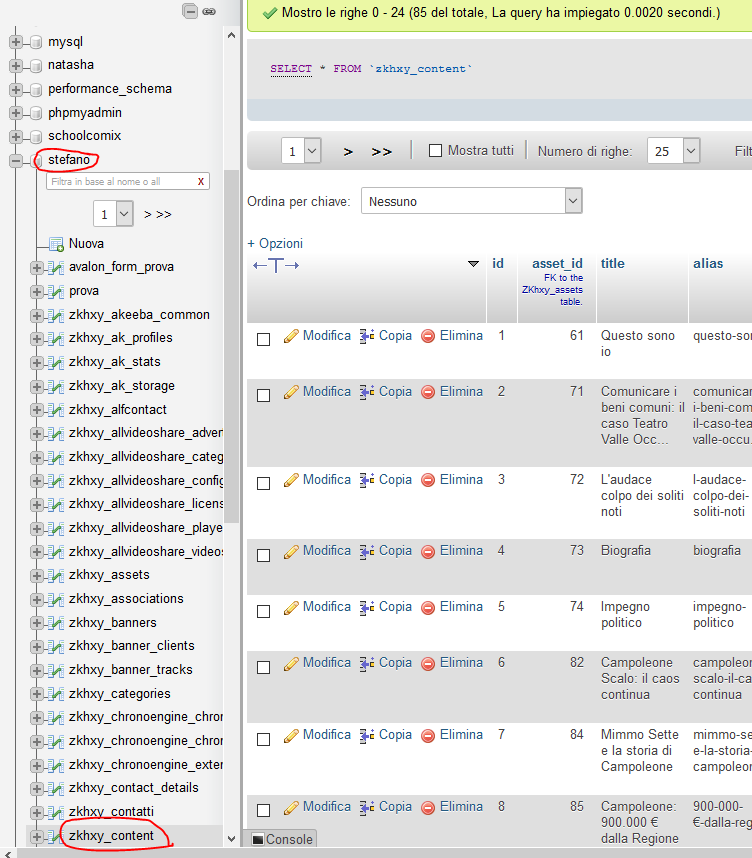Click the database icon next to phpmyadmin
752x858 pixels.
coord(36,113)
